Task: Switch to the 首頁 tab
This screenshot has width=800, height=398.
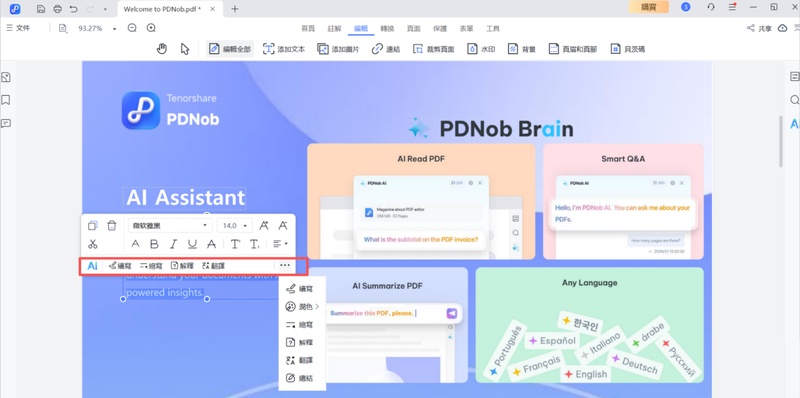Action: tap(308, 29)
